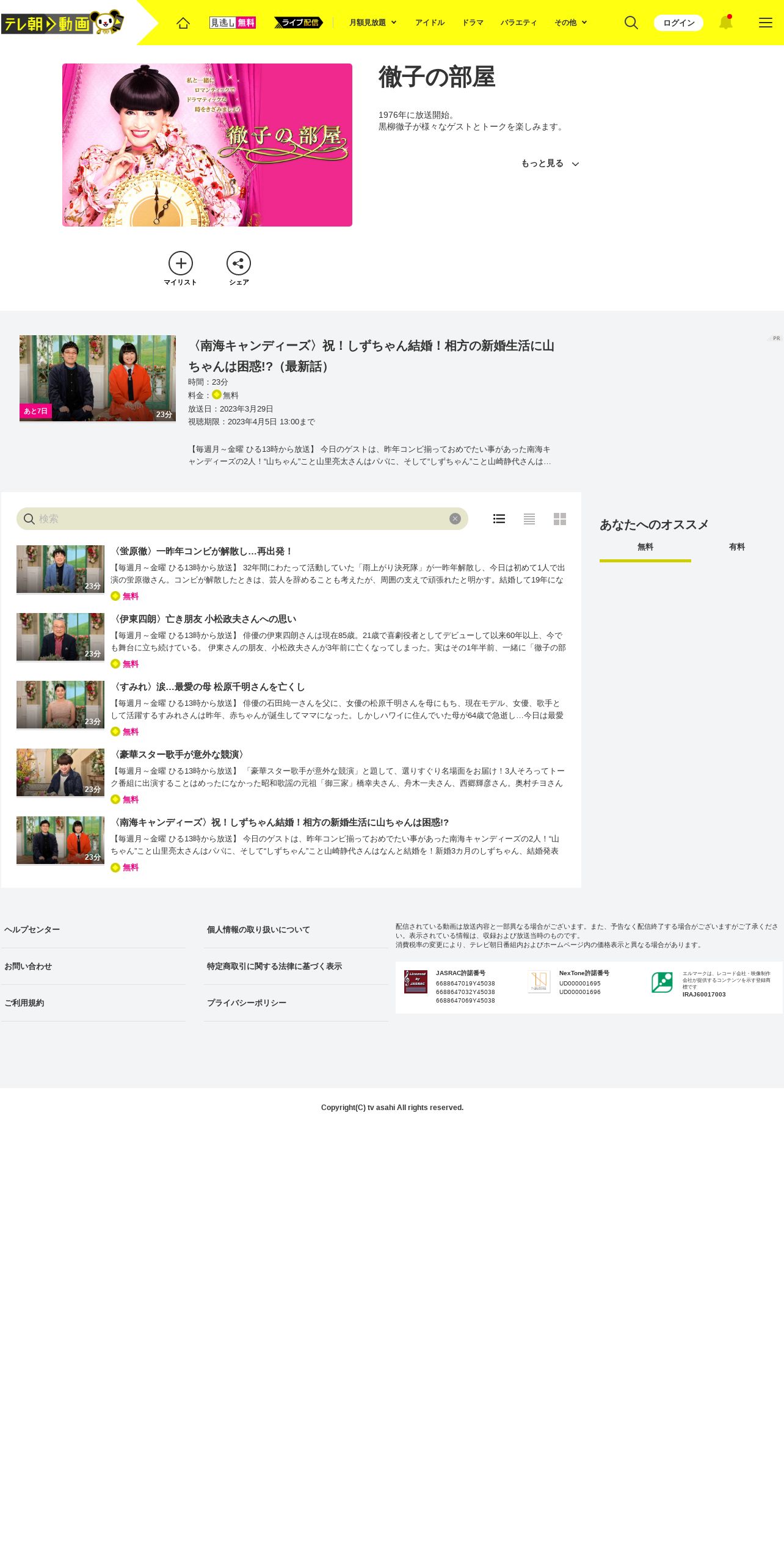Click the シェア share icon
Screen dimensions: 784x1568
(239, 263)
